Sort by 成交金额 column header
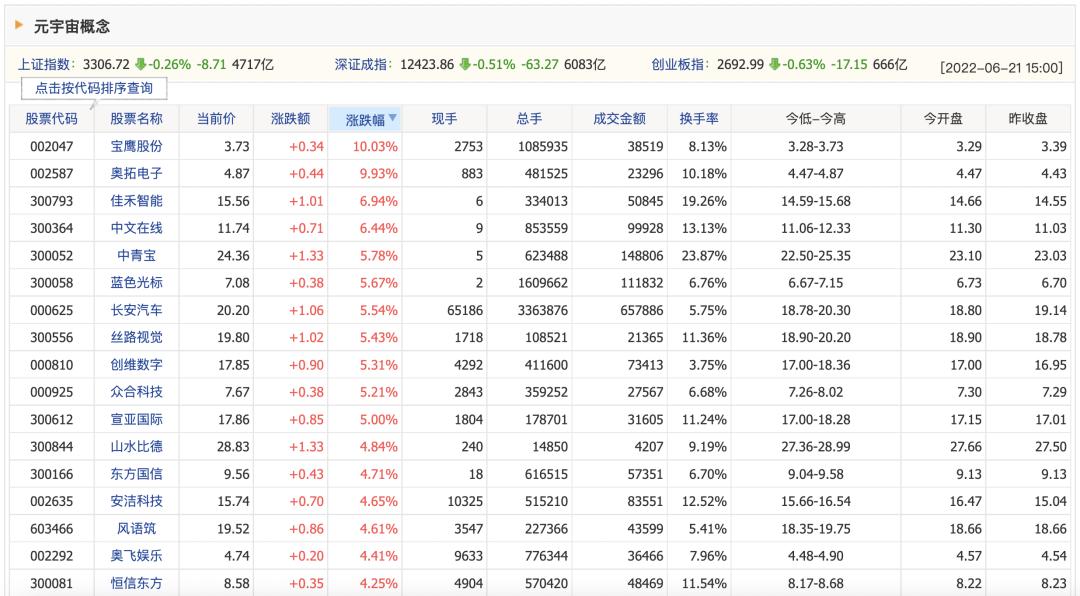This screenshot has height=596, width=1080. coord(619,119)
